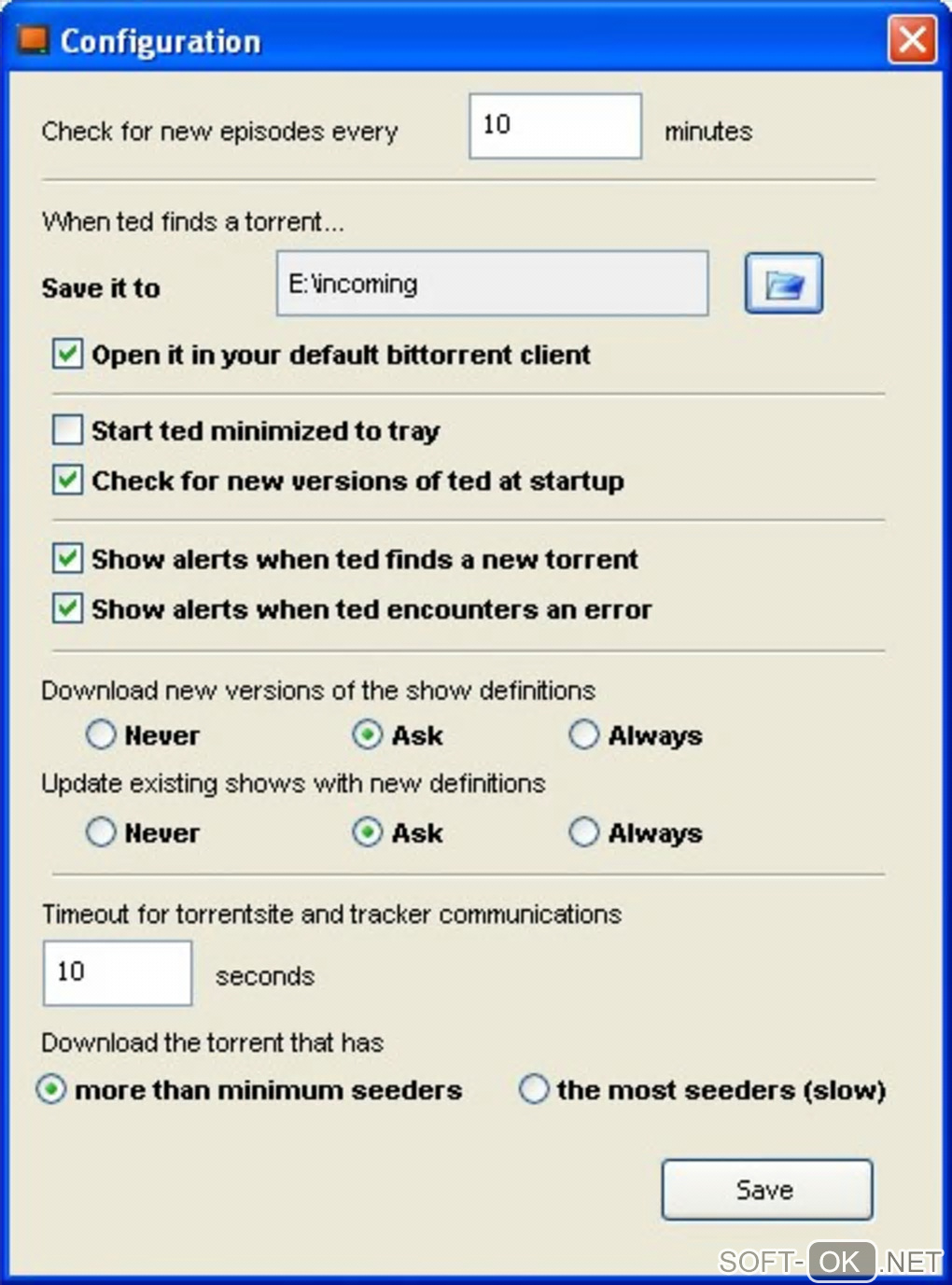952x1285 pixels.
Task: Click the folder browse icon button
Action: coord(783,283)
